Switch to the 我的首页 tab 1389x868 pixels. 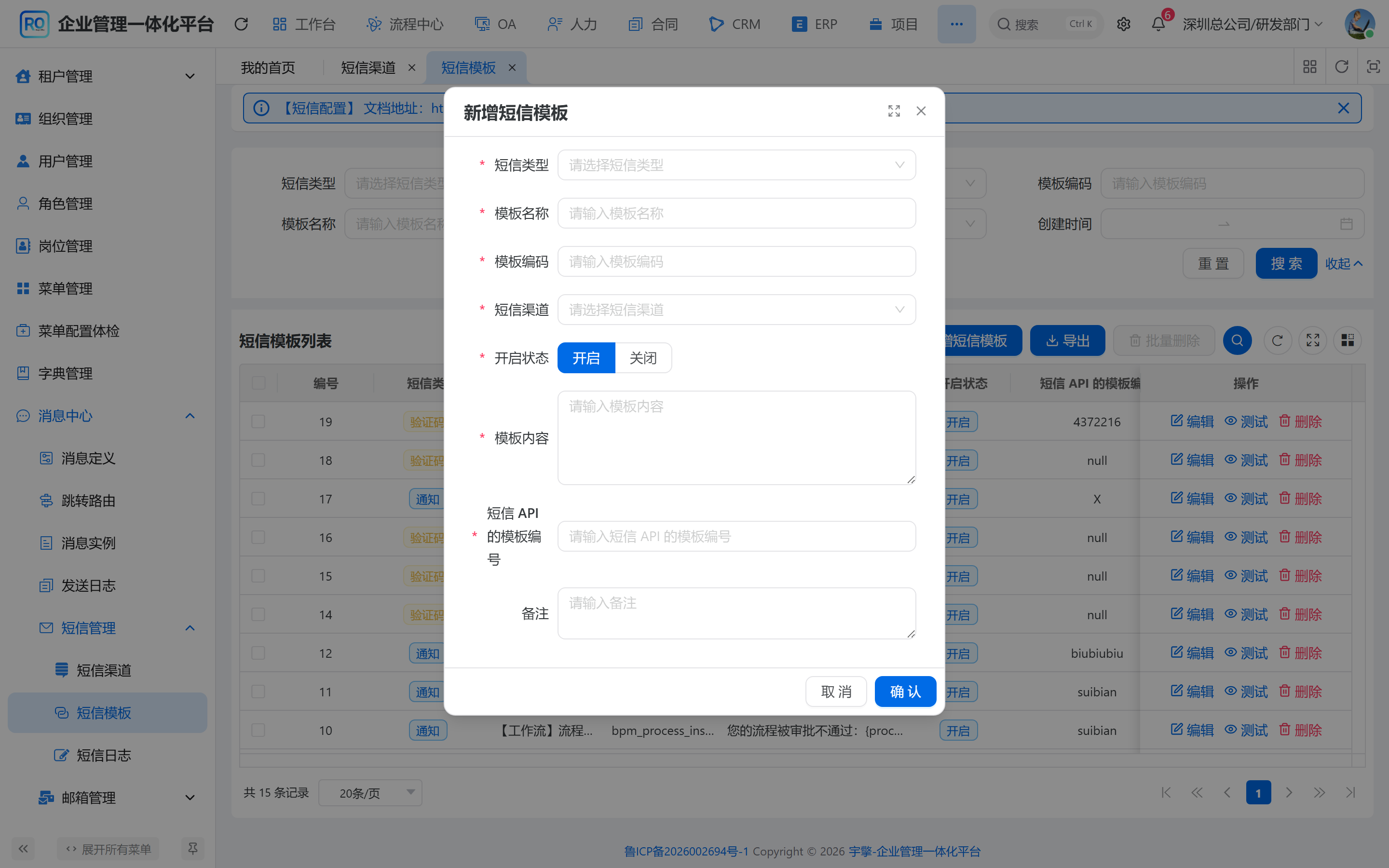click(x=268, y=68)
